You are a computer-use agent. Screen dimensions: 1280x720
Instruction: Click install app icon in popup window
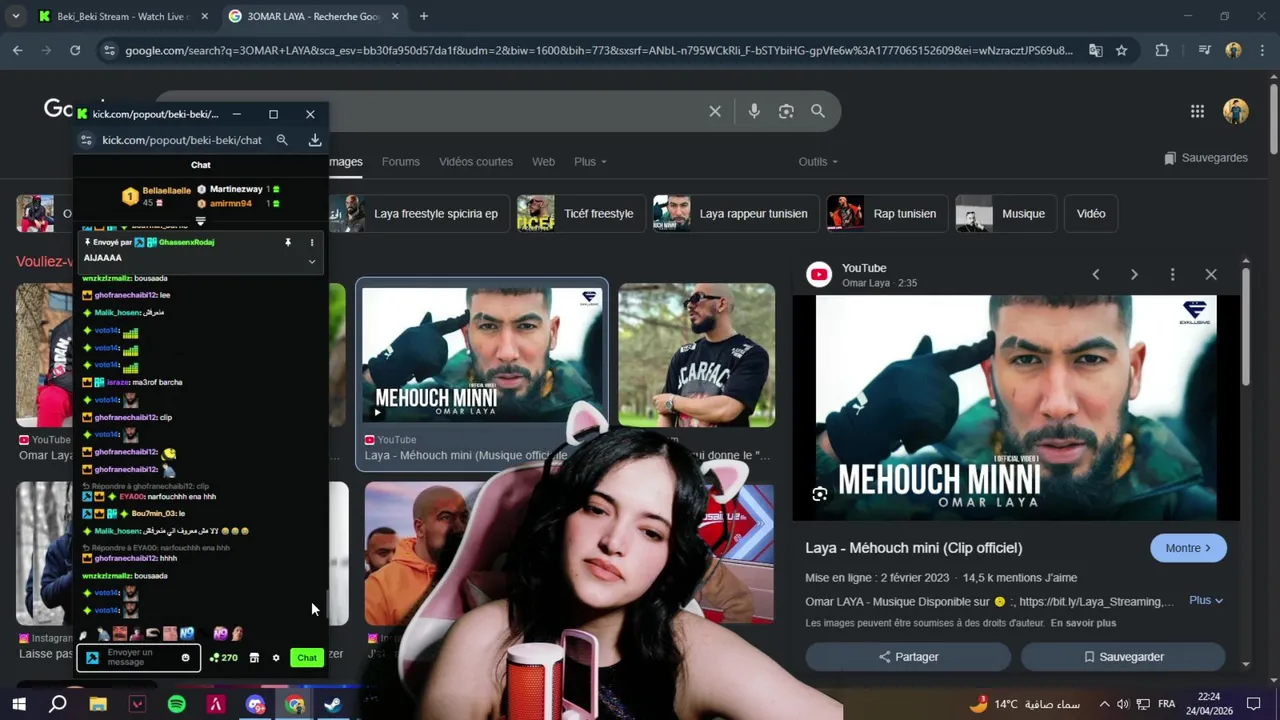(315, 141)
